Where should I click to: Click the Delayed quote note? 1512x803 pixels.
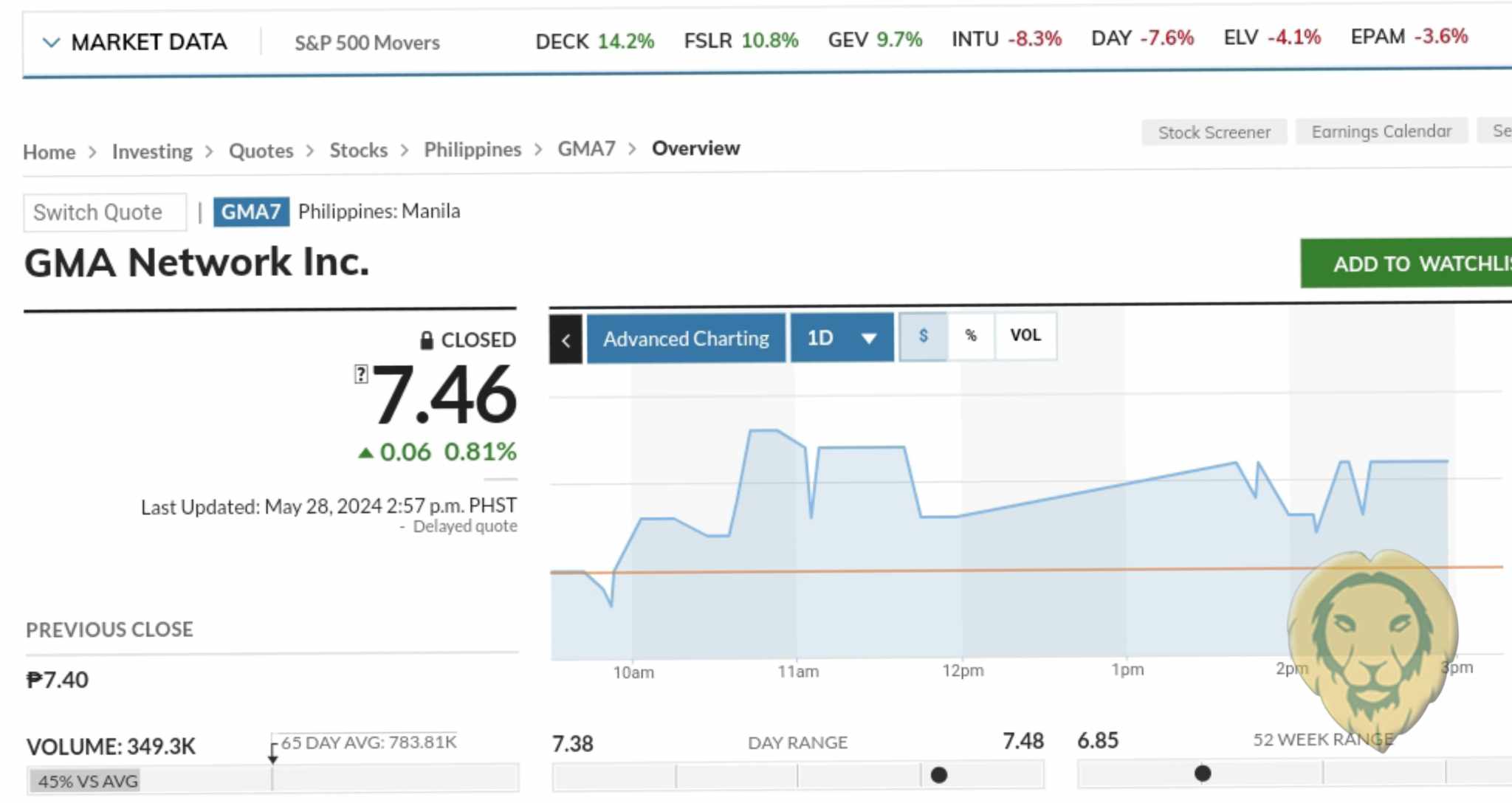click(x=464, y=526)
